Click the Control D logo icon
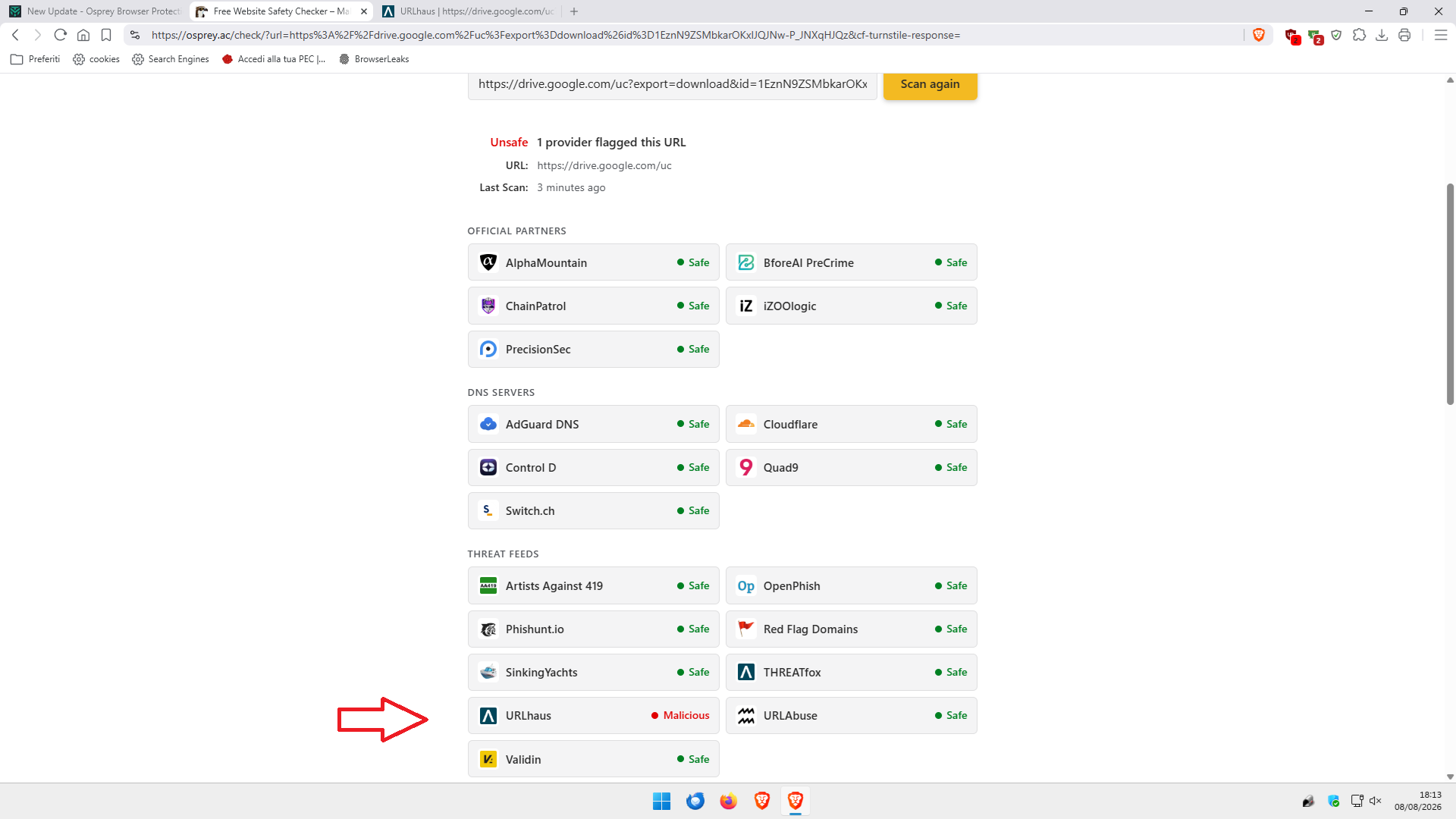The height and width of the screenshot is (819, 1456). [488, 467]
